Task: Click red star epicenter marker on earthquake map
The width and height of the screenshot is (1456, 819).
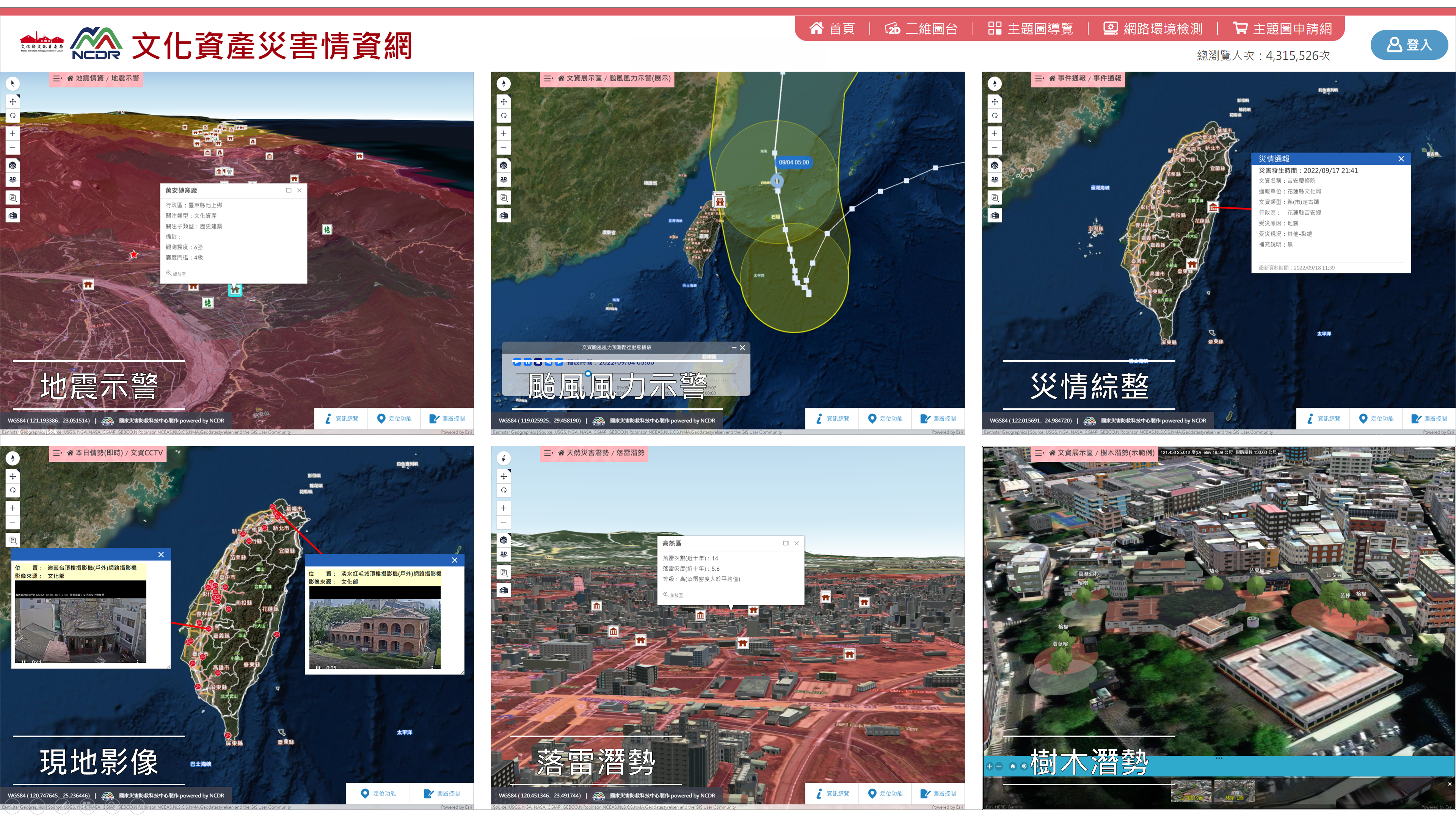Action: point(133,254)
